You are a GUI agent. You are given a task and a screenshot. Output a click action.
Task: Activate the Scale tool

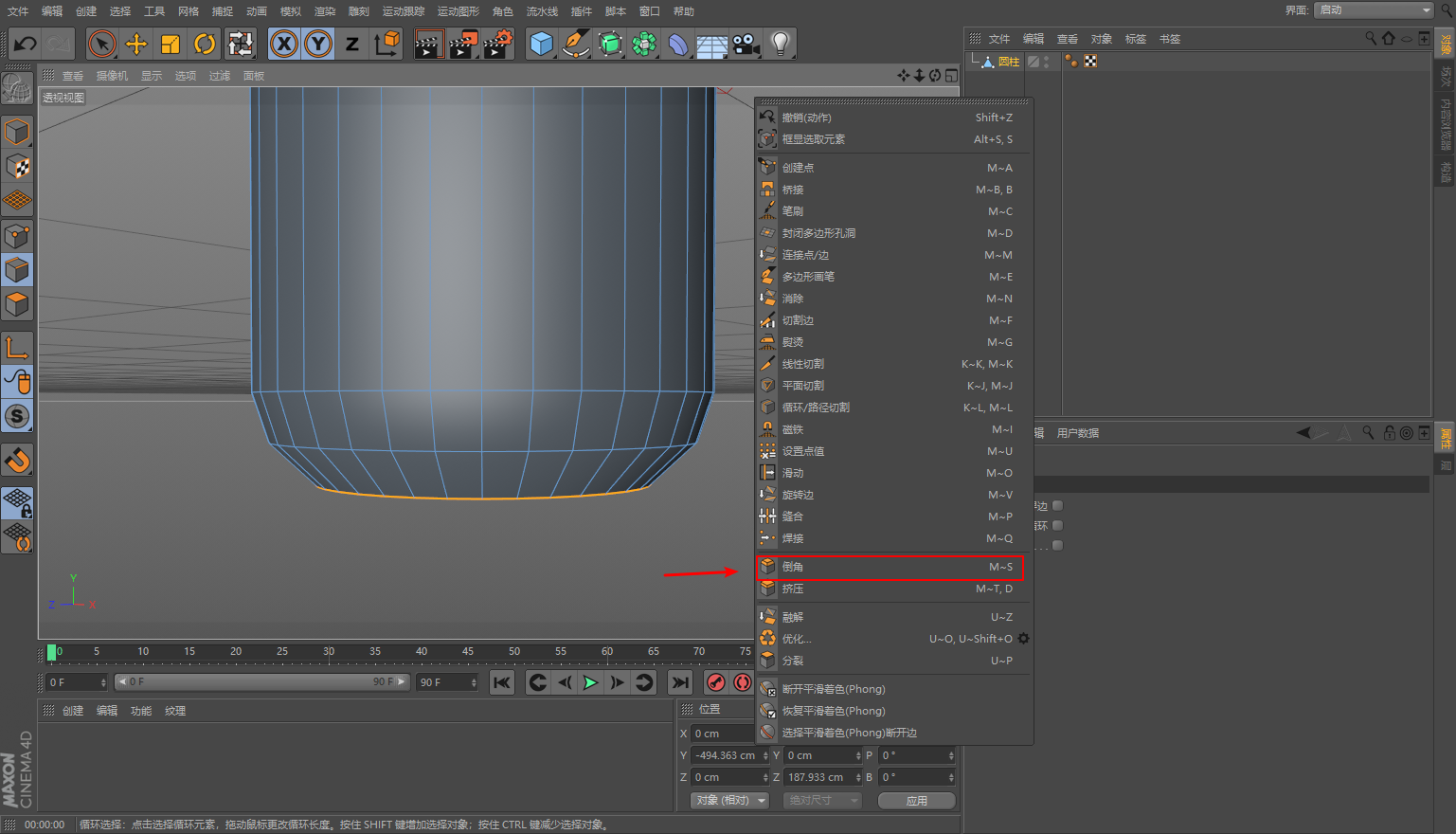tap(171, 44)
